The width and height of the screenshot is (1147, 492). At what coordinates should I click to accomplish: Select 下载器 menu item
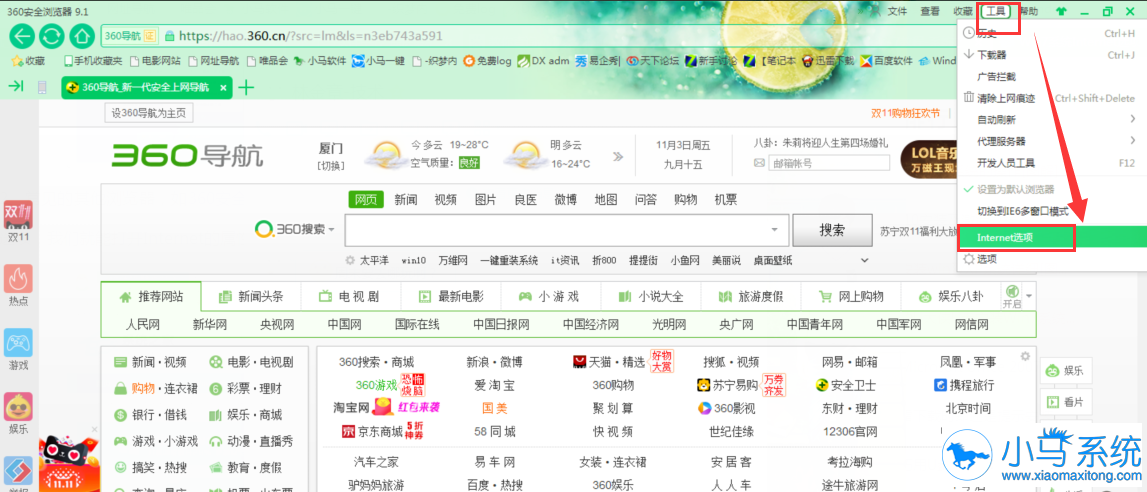pyautogui.click(x=1052, y=55)
